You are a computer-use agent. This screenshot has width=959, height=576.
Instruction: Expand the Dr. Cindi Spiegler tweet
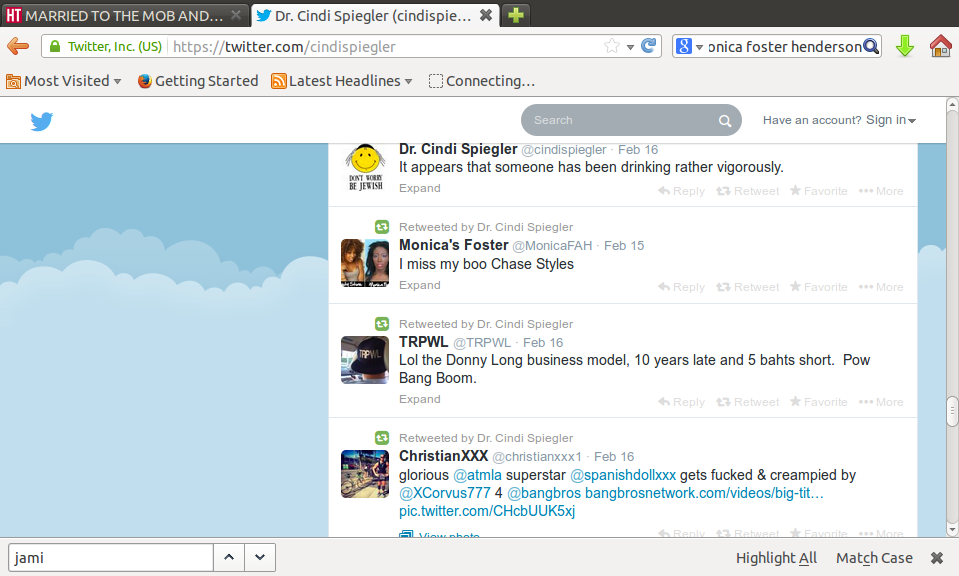(x=420, y=188)
